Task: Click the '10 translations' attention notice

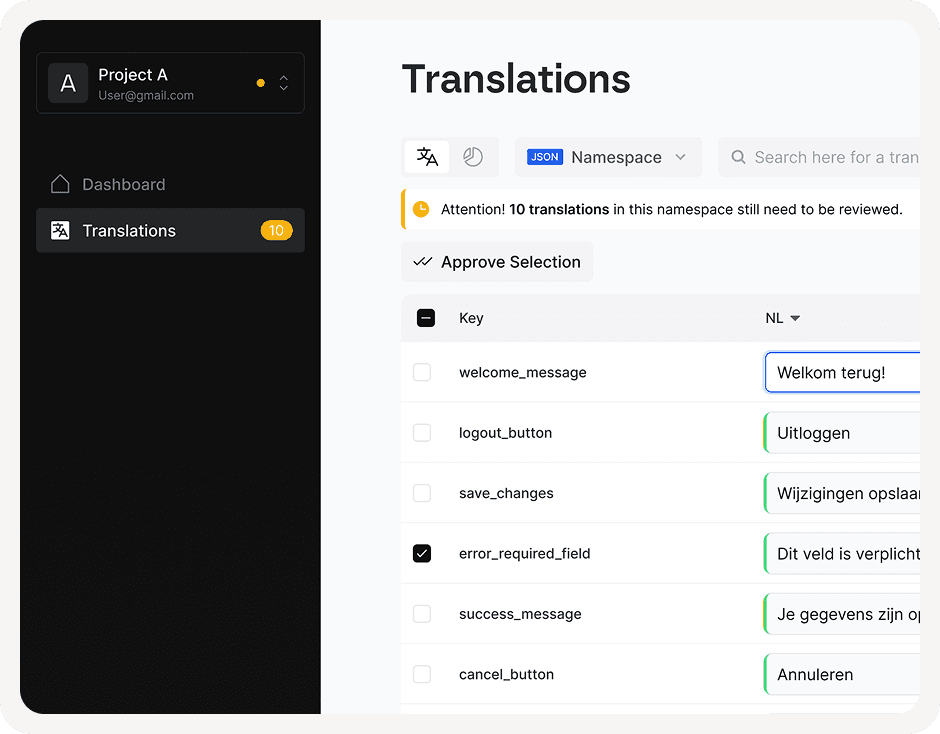Action: point(661,209)
